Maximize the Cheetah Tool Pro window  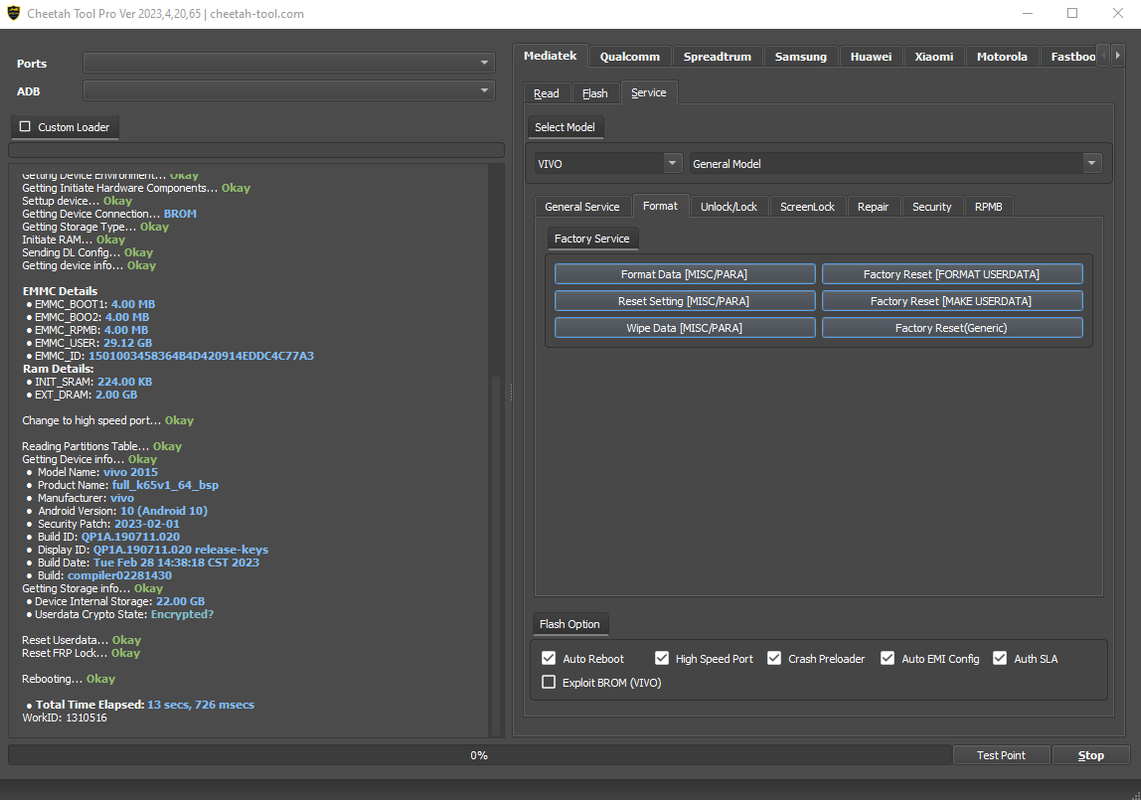click(1072, 13)
